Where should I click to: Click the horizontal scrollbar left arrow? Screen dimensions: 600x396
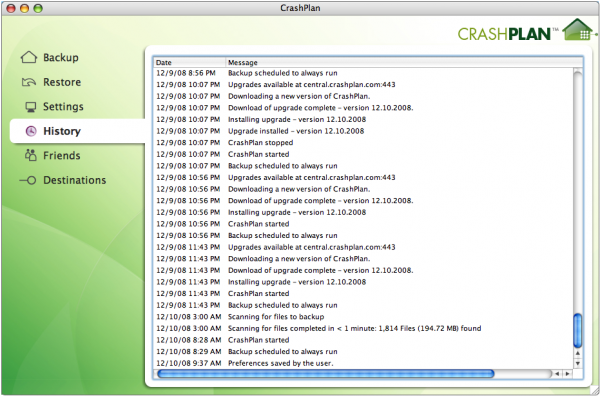pos(558,374)
